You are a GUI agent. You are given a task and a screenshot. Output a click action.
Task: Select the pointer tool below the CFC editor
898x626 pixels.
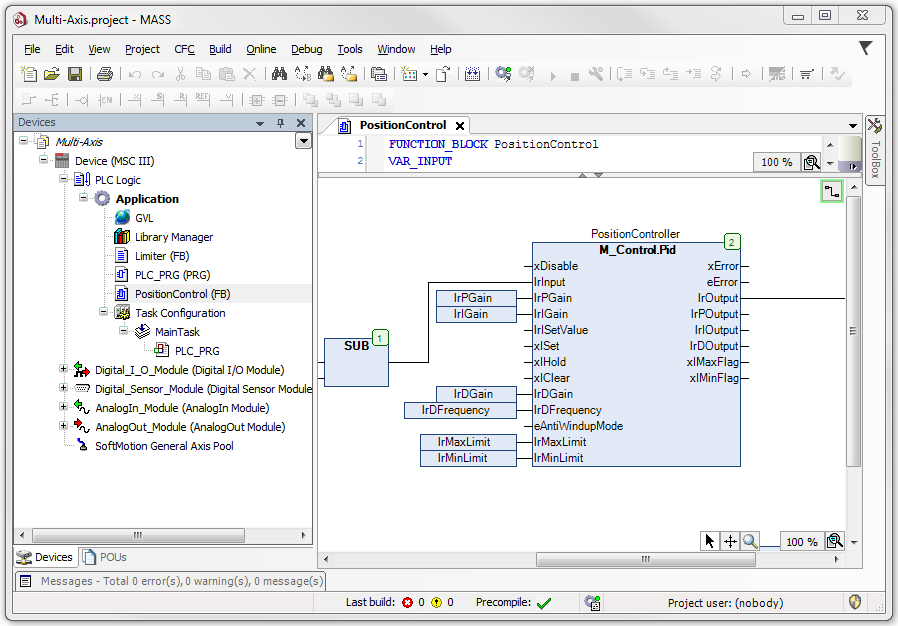[709, 540]
